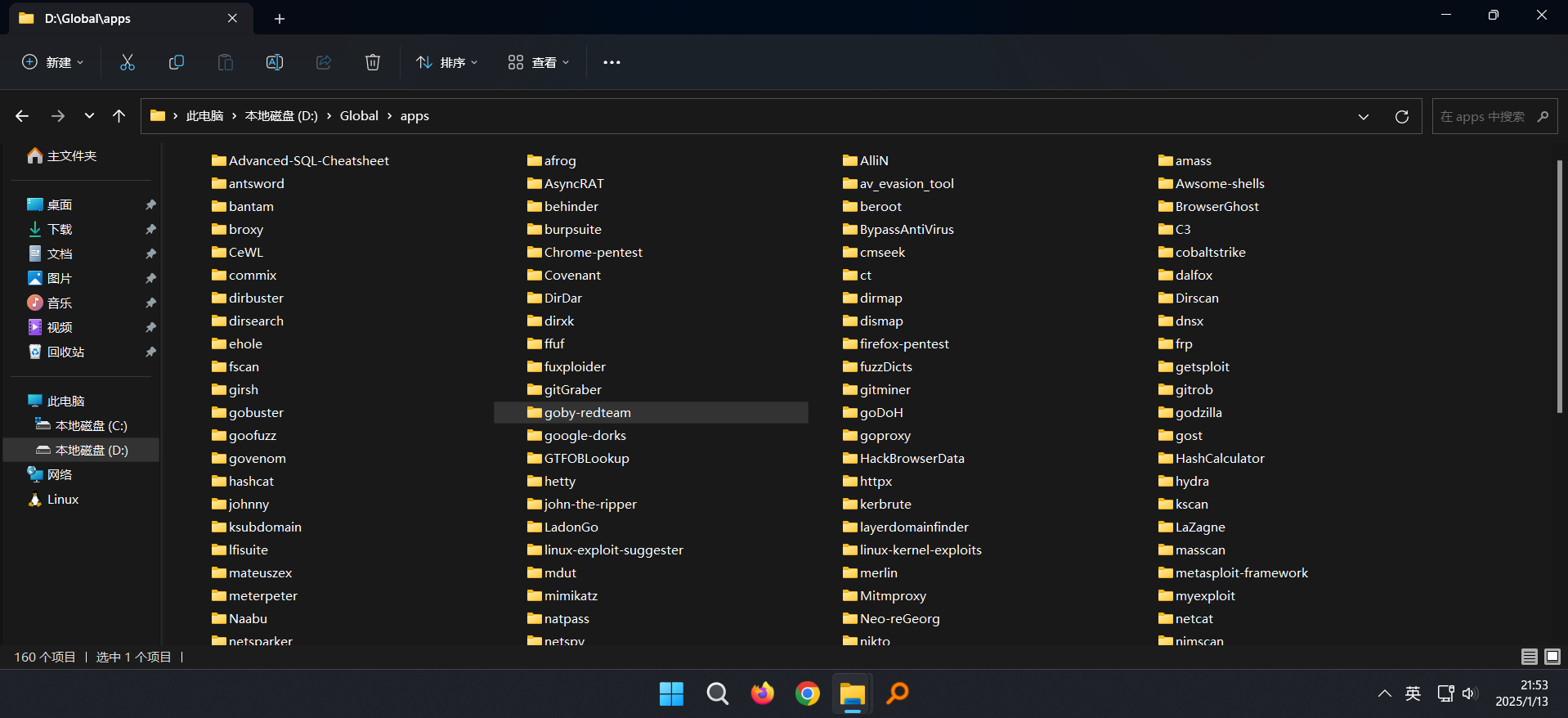Go up one folder level arrow
The image size is (1568, 718).
(x=119, y=116)
